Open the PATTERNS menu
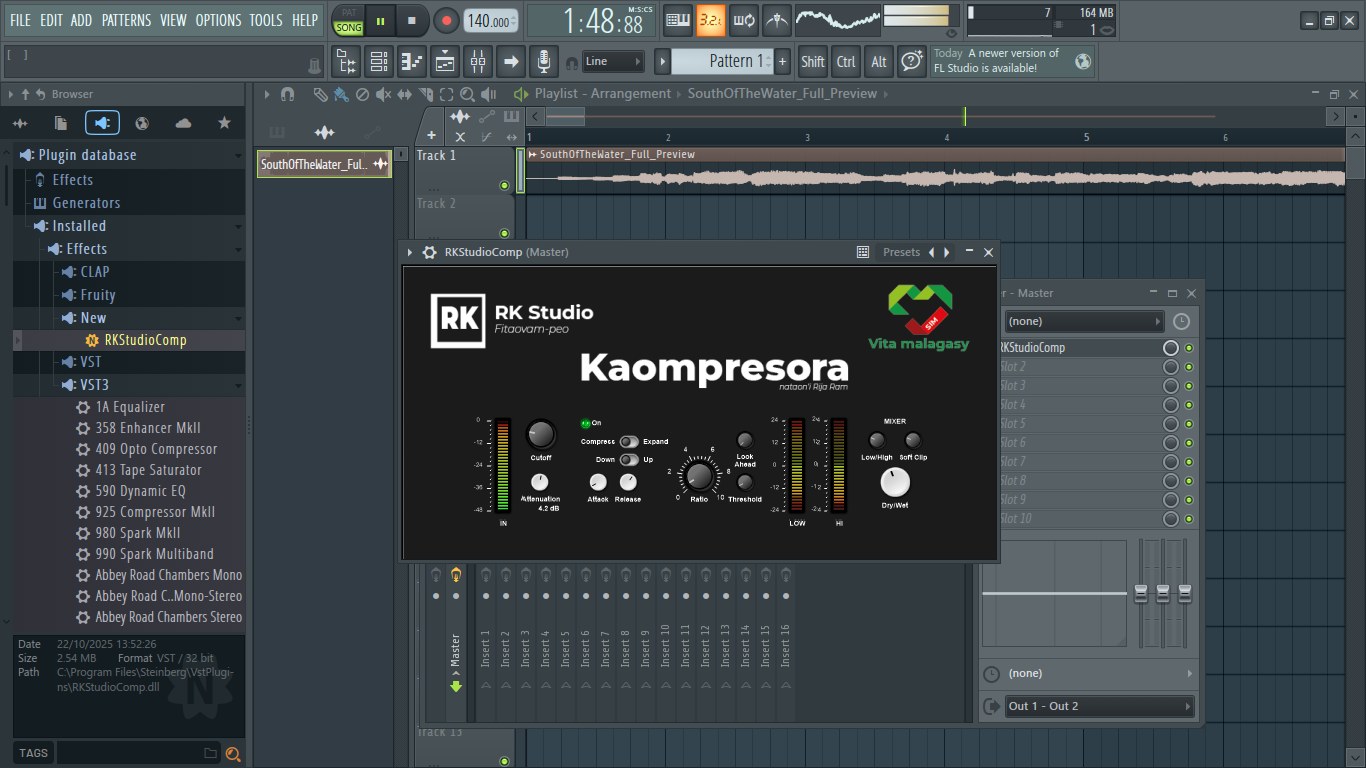This screenshot has width=1366, height=768. pos(126,20)
